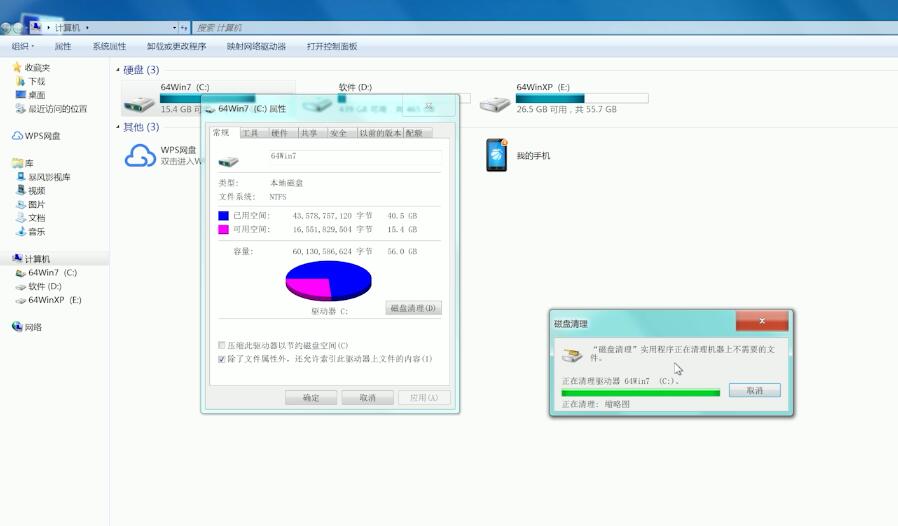Click 系统属性 in toolbar

coord(109,46)
